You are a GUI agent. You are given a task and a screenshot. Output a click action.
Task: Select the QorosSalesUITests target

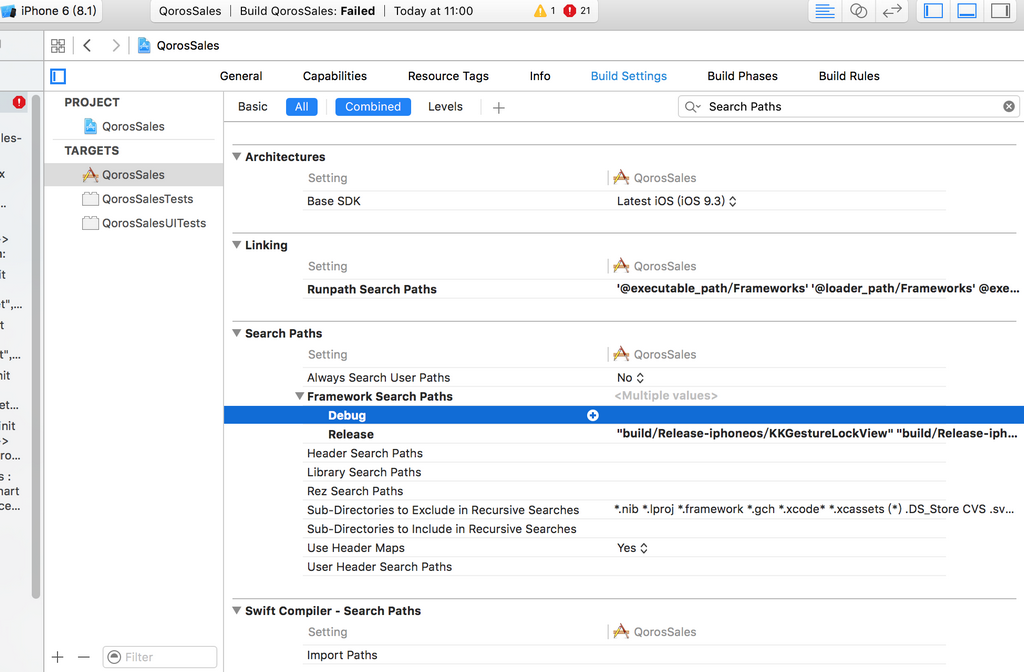(x=144, y=223)
